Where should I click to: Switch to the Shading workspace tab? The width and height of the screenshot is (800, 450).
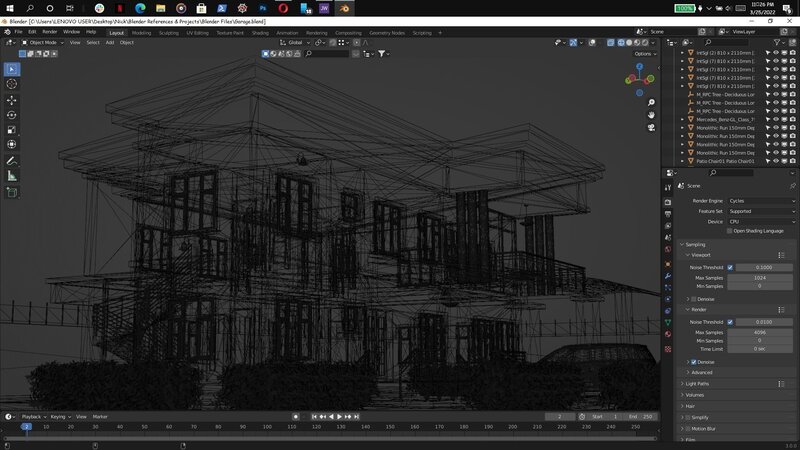[260, 32]
